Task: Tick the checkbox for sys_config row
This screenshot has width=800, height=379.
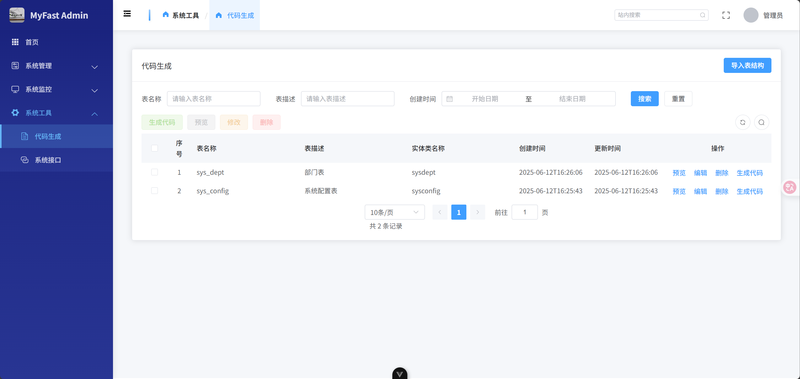Action: (155, 191)
